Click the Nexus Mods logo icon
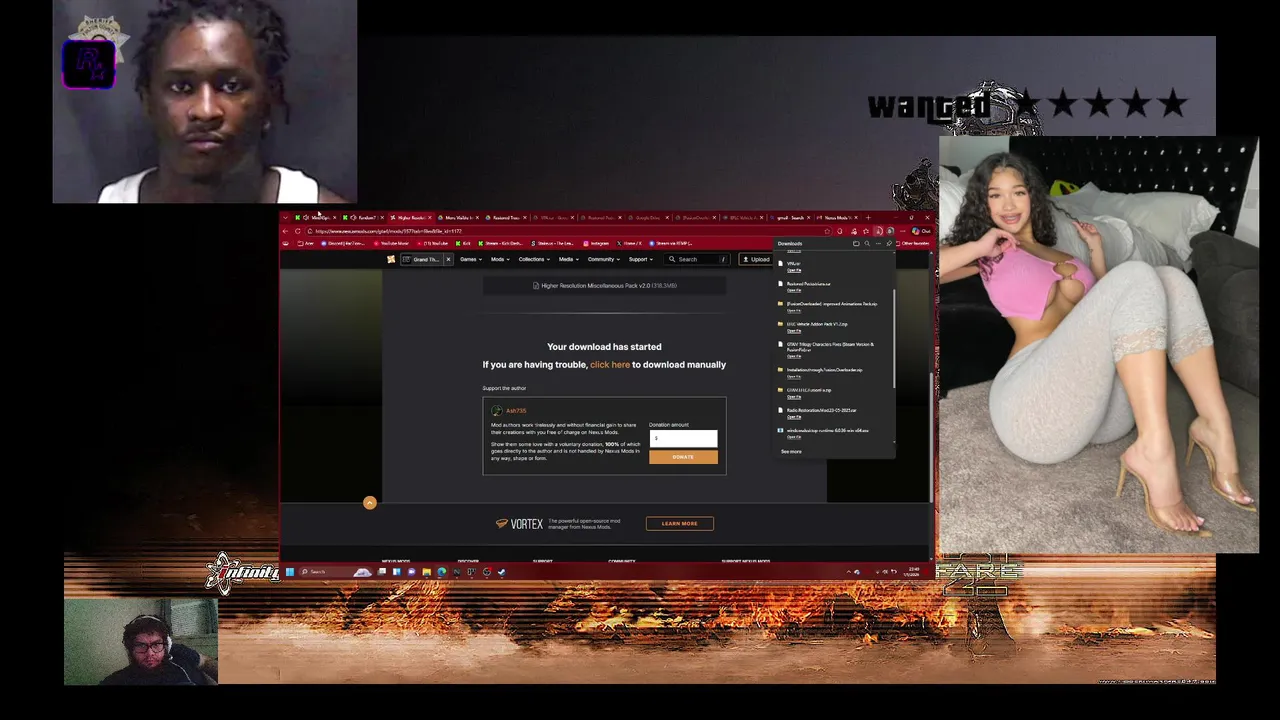 point(391,259)
